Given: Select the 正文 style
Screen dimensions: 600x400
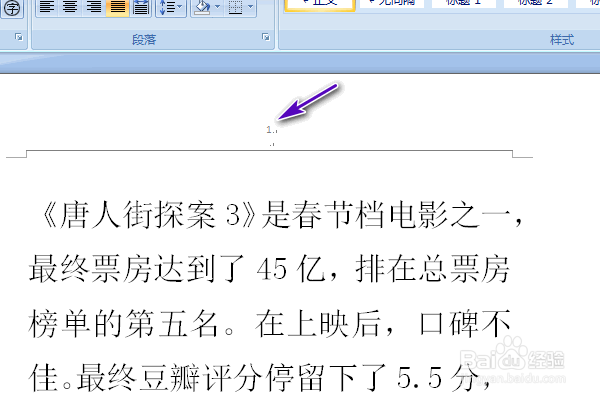Looking at the screenshot, I should tap(320, 4).
